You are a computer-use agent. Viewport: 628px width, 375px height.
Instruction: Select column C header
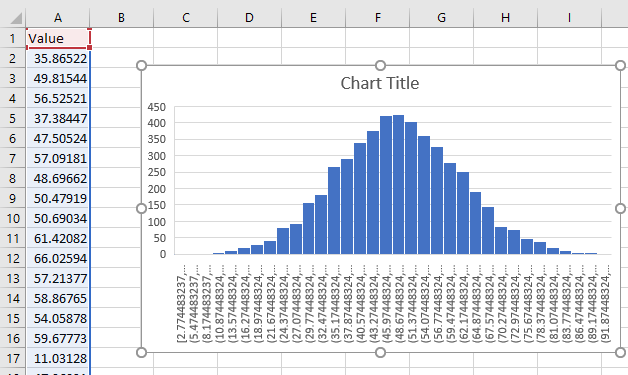(x=185, y=18)
